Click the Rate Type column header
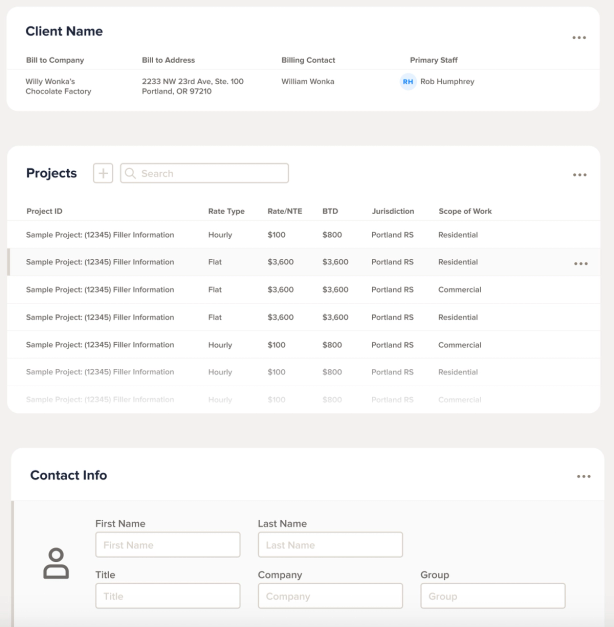Image resolution: width=614 pixels, height=627 pixels. [226, 211]
